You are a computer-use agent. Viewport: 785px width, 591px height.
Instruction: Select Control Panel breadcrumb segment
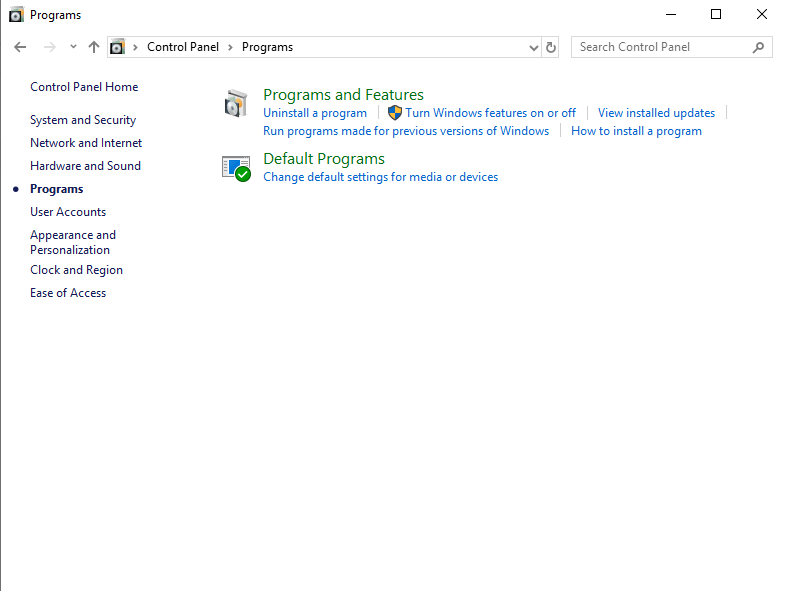tap(183, 47)
